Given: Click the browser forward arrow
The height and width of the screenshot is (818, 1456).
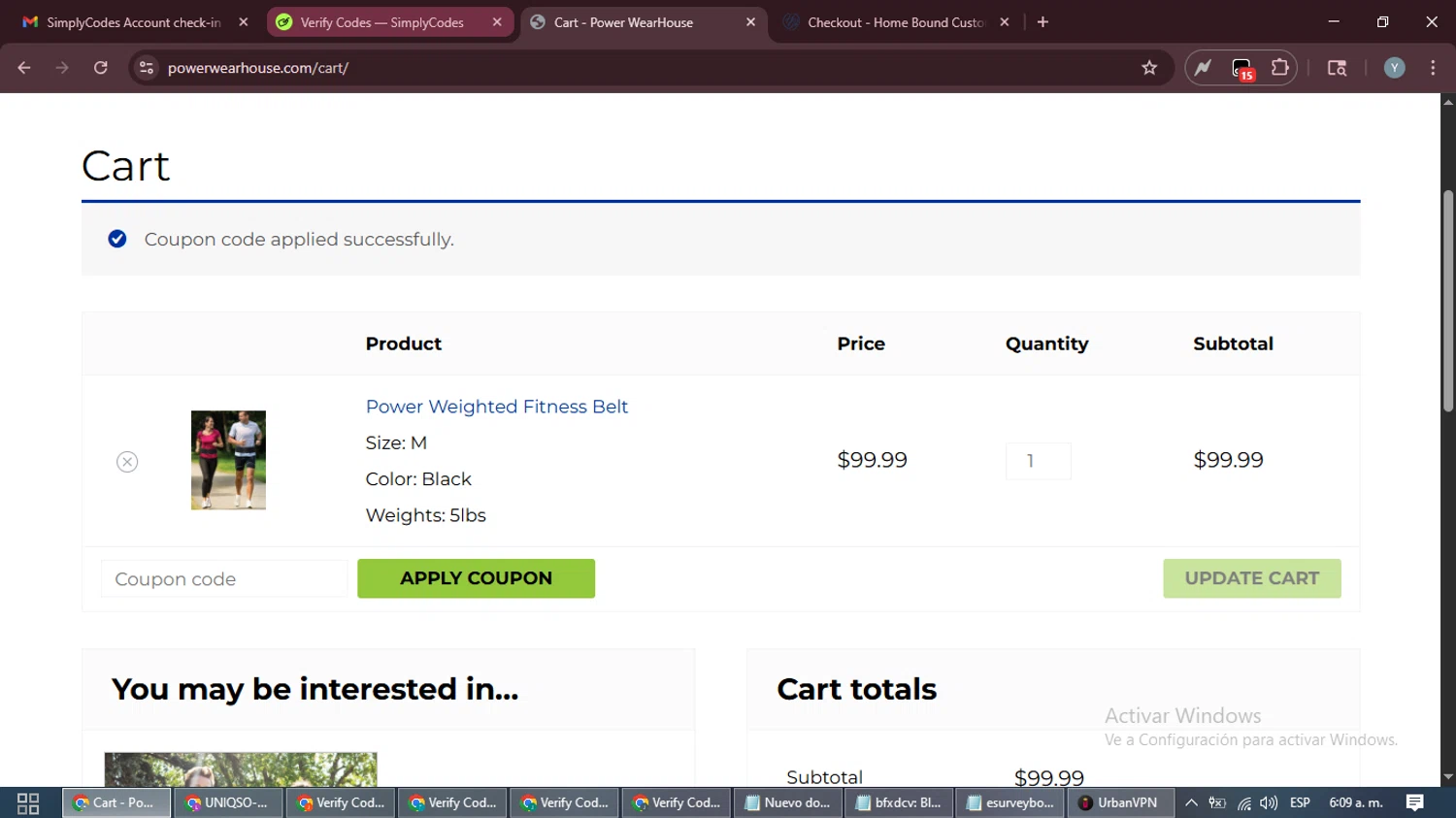Looking at the screenshot, I should point(62,68).
